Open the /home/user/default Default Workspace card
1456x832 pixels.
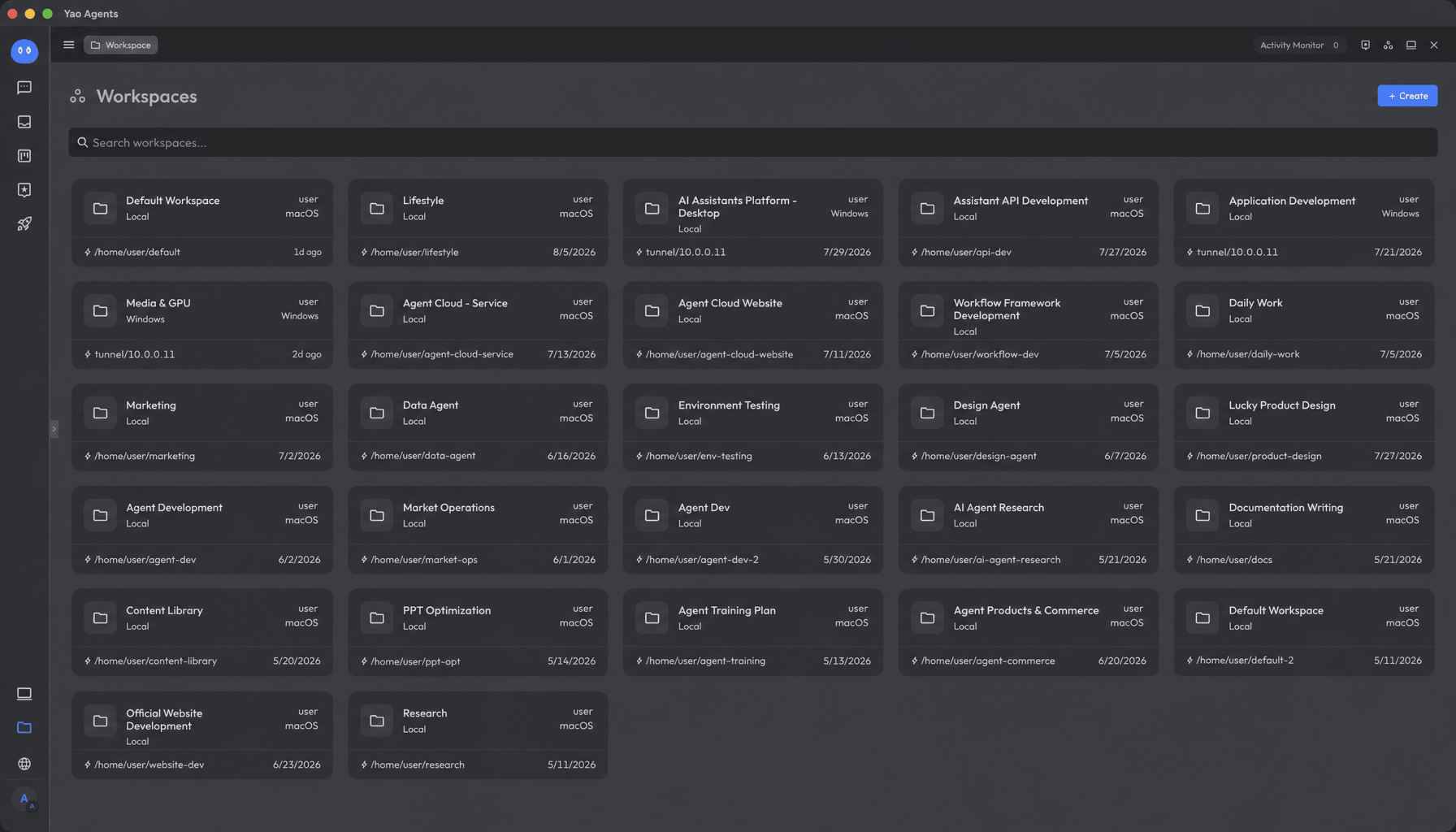coord(202,223)
